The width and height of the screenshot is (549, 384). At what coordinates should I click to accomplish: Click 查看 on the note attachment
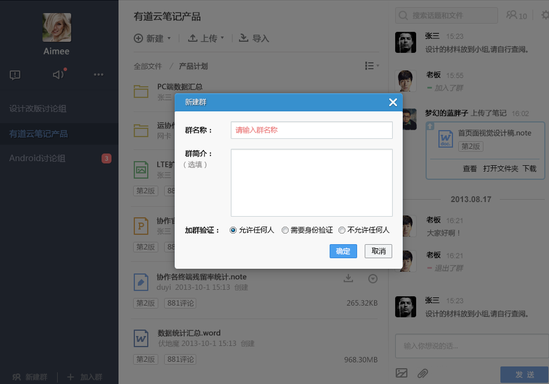click(470, 169)
